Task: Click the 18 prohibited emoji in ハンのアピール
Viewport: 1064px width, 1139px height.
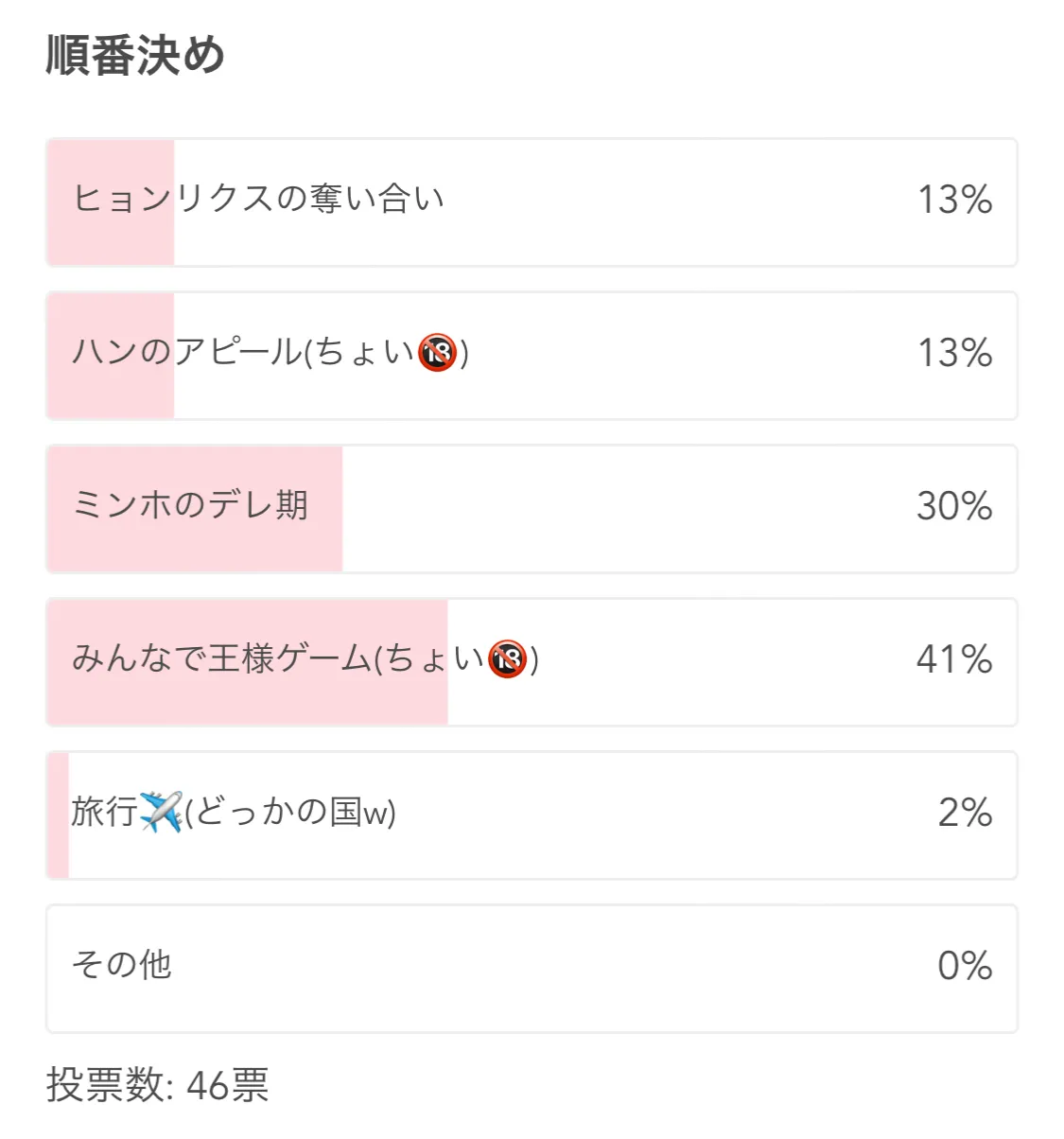Action: [x=438, y=353]
